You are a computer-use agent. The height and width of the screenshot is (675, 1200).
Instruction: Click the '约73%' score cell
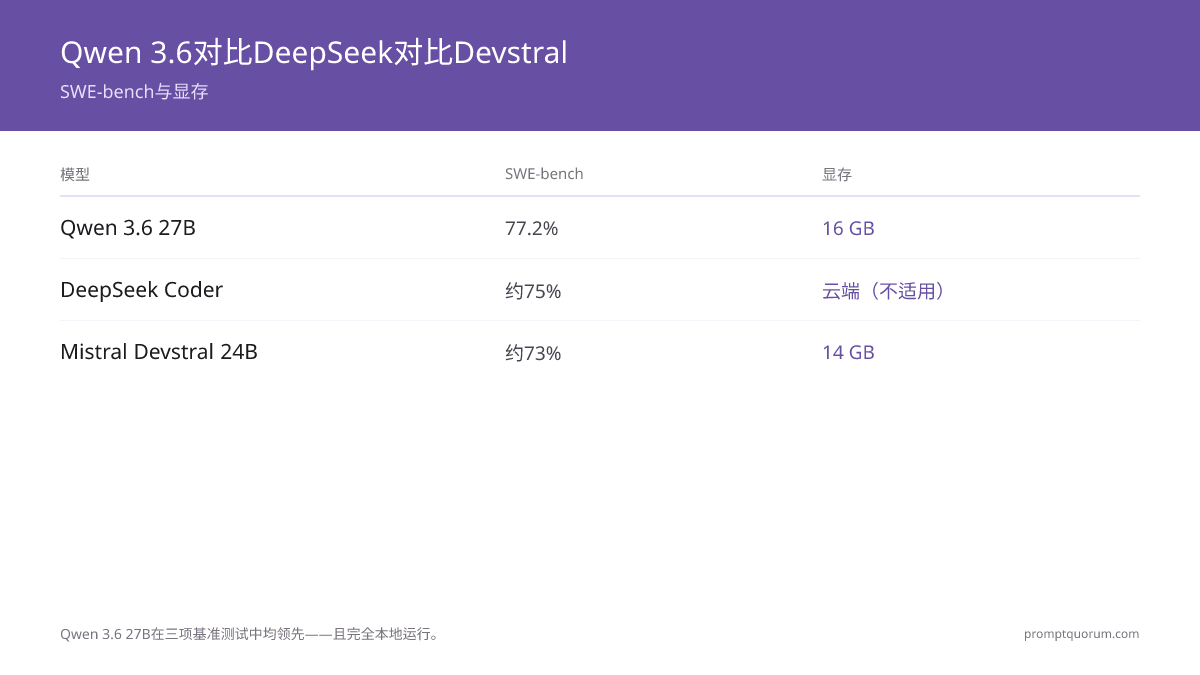(x=533, y=353)
